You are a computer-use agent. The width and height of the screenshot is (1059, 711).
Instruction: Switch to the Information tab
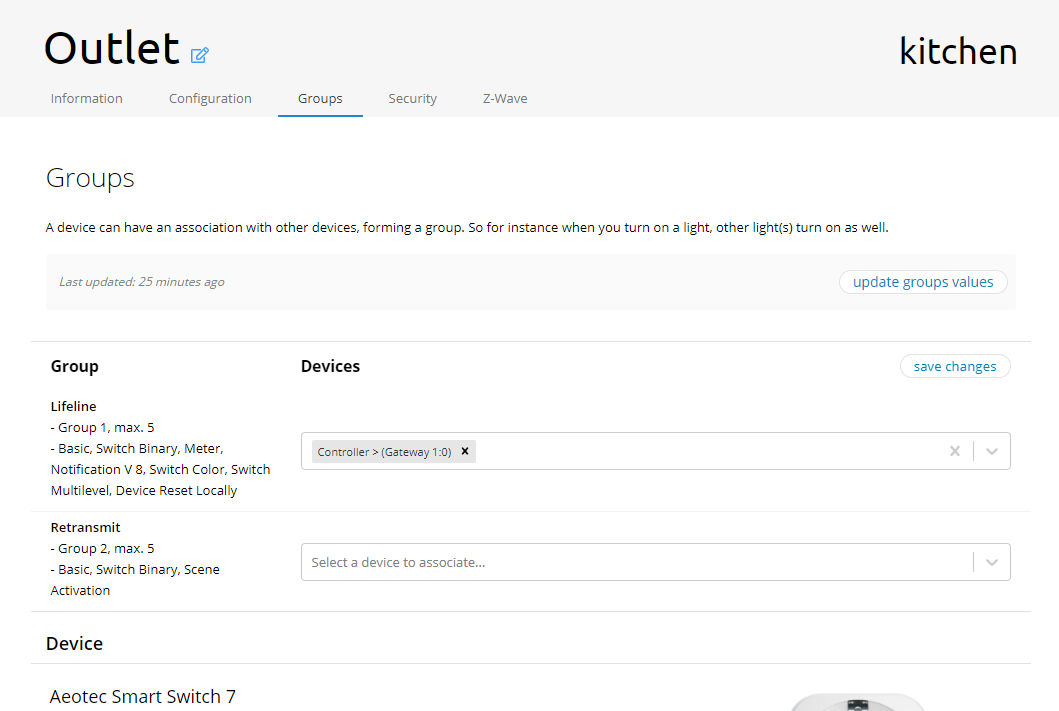click(x=87, y=98)
